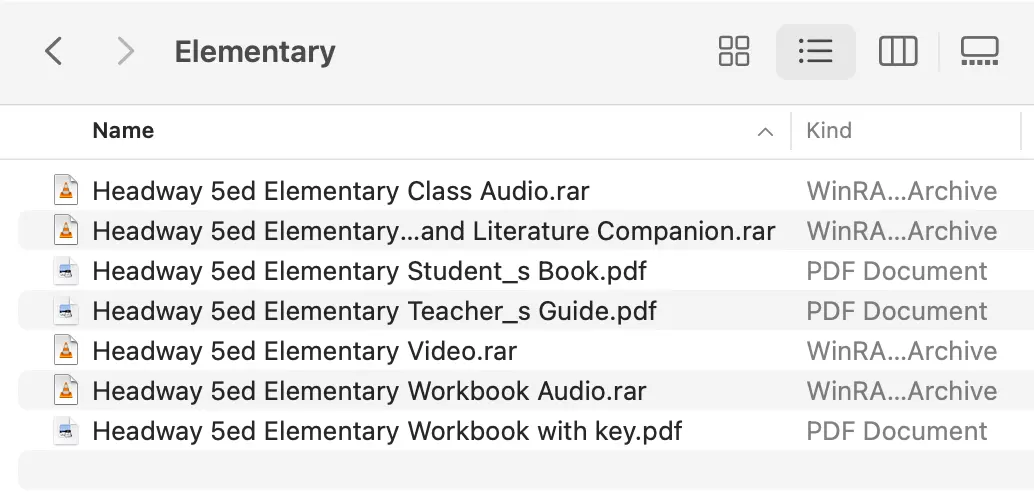This screenshot has width=1034, height=492.
Task: Sort files by Name column header
Action: (x=123, y=131)
